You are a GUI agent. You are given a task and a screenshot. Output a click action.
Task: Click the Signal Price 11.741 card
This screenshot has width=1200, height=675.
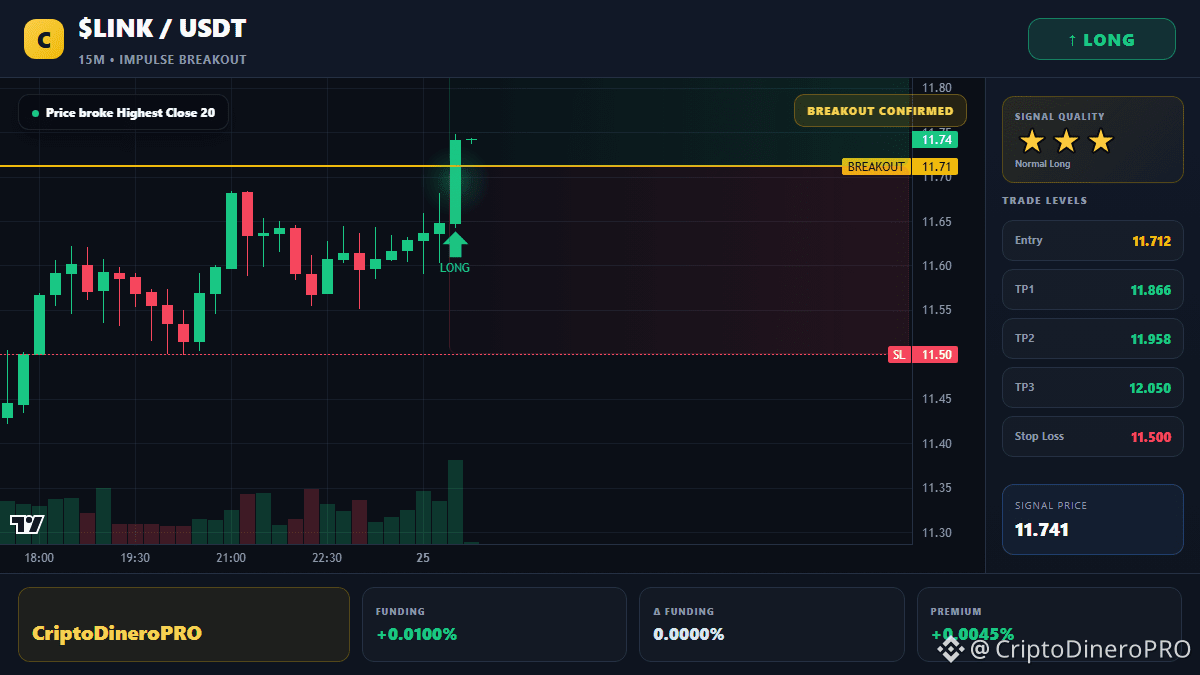1093,519
